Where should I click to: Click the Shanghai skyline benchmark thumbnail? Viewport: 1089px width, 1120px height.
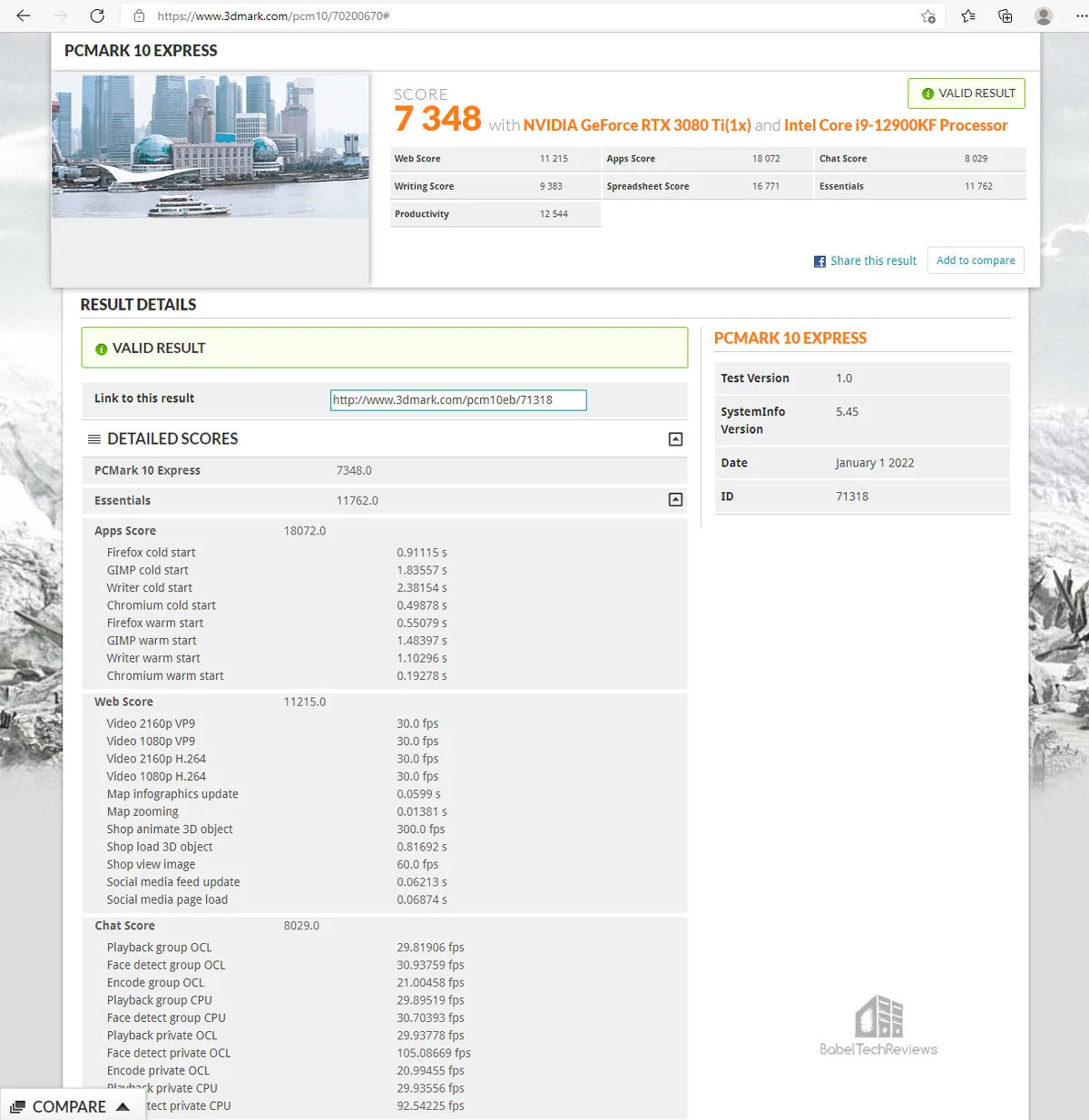coord(211,145)
